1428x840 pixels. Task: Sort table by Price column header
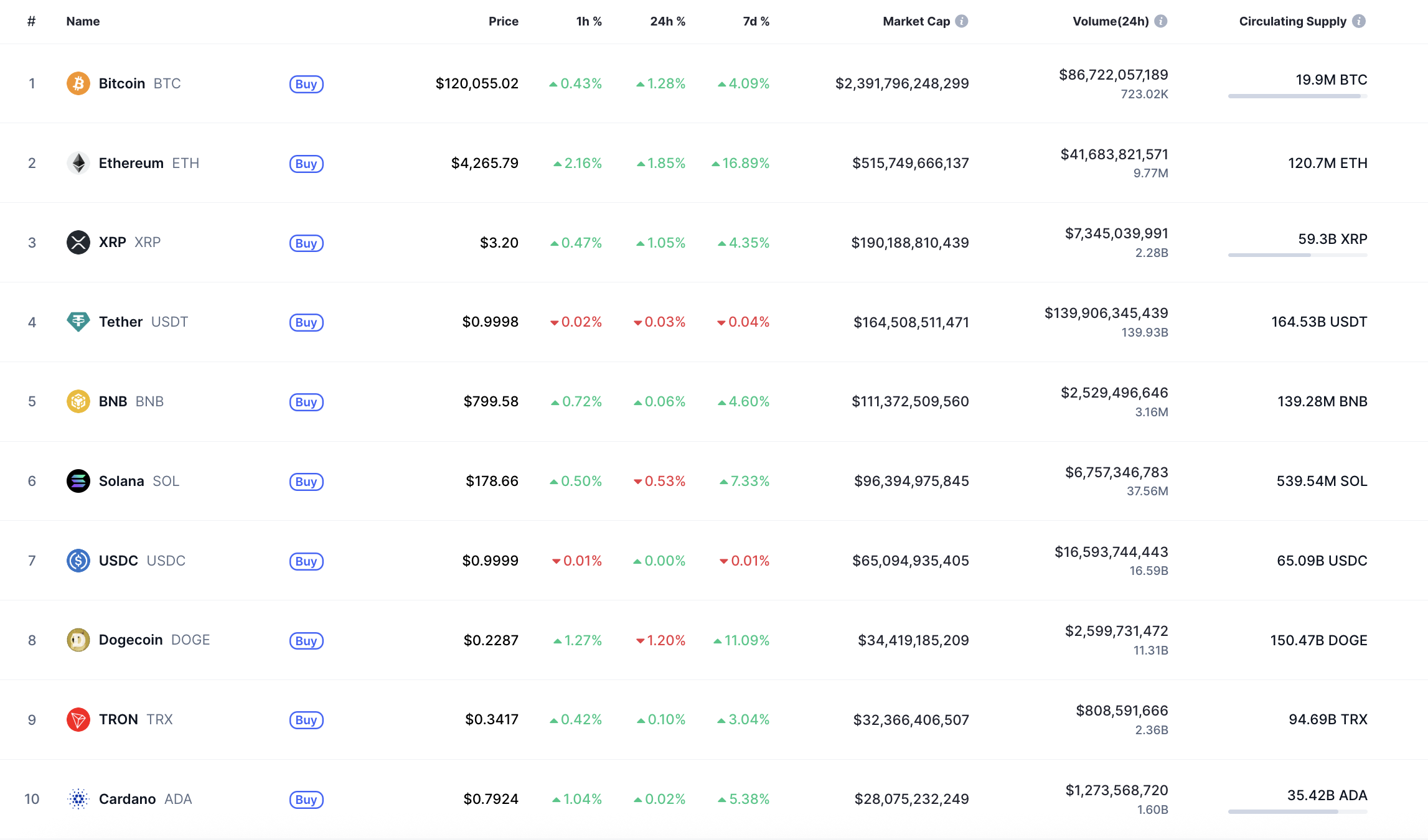point(503,21)
